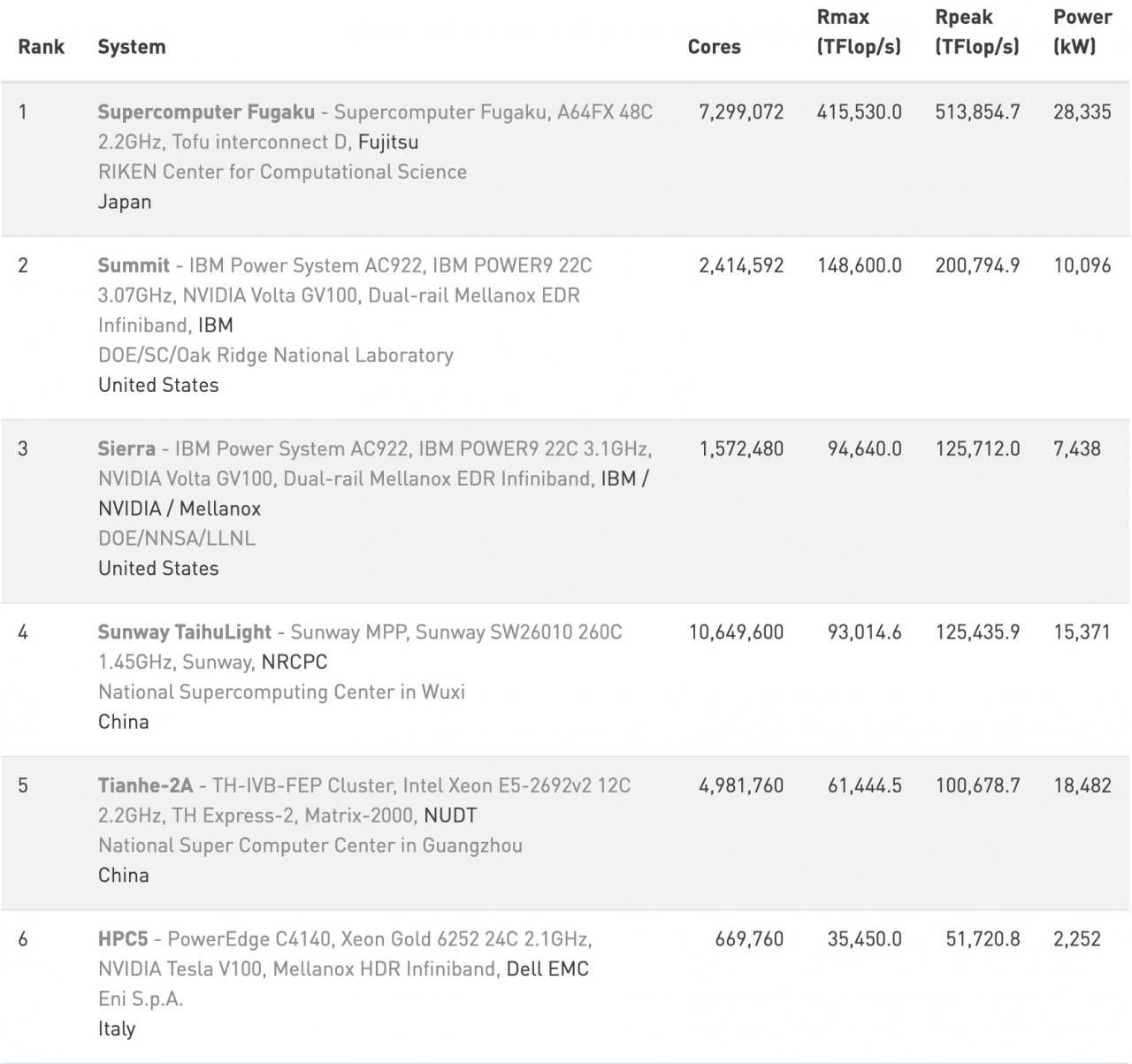1132x1064 pixels.
Task: Open the Sunway TaihuLight system page
Action: point(184,632)
